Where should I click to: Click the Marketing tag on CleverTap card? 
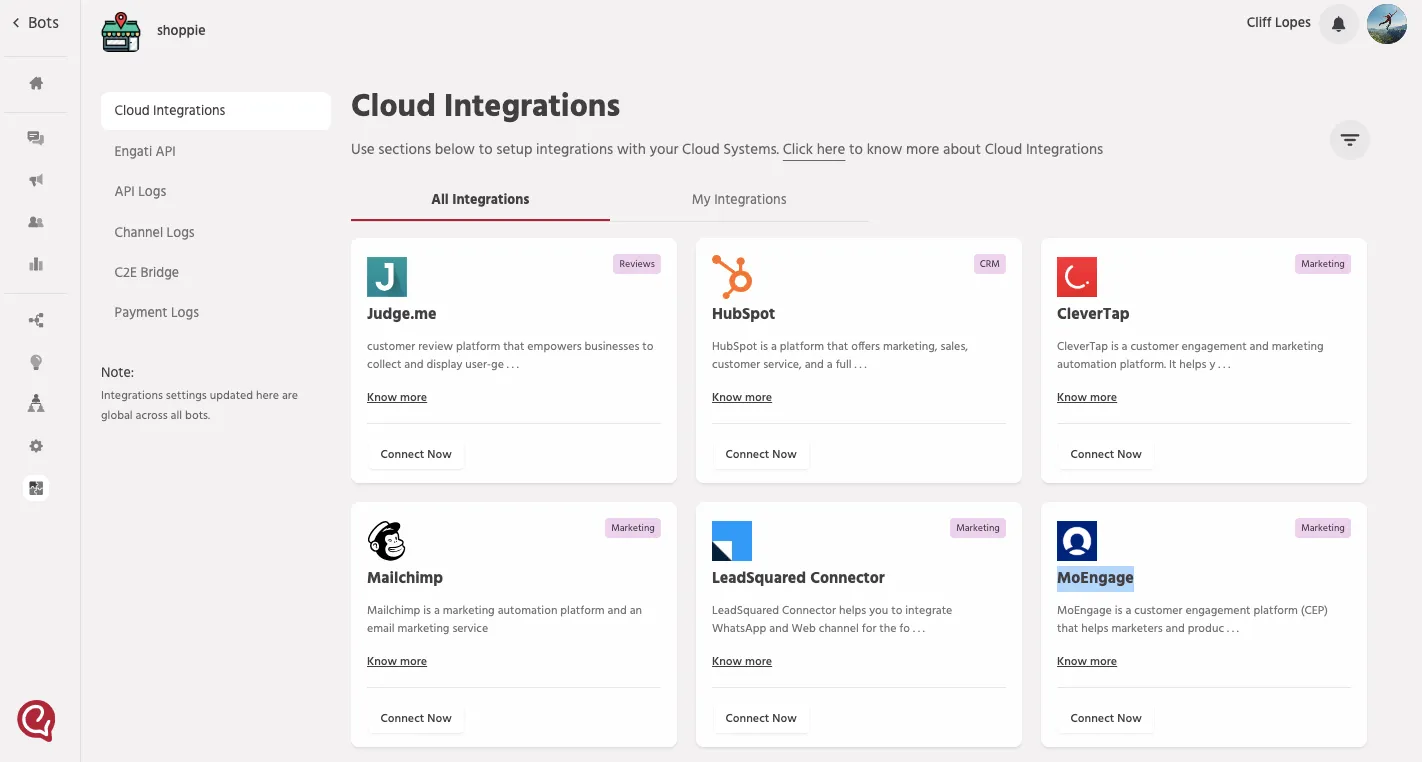[1323, 264]
